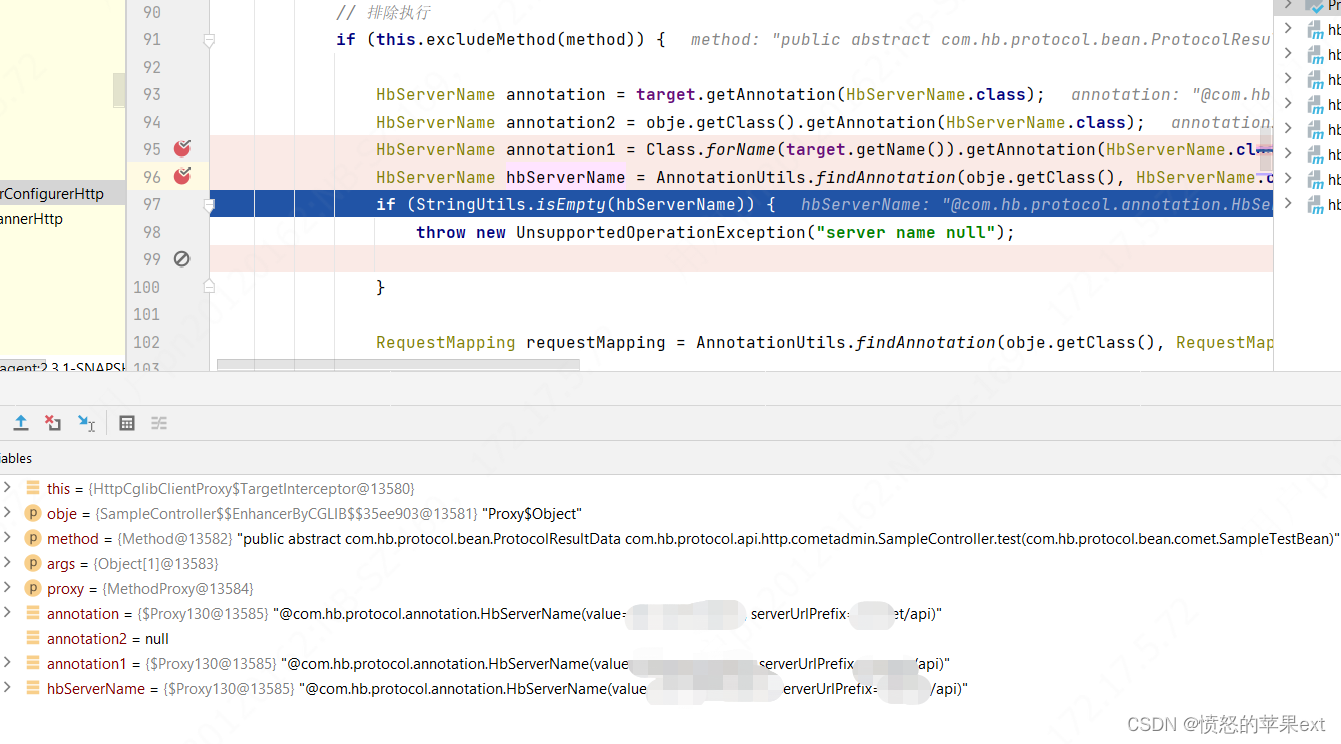Expand the 'method' variable node
Screen dimensions: 1341x744
click(8, 538)
